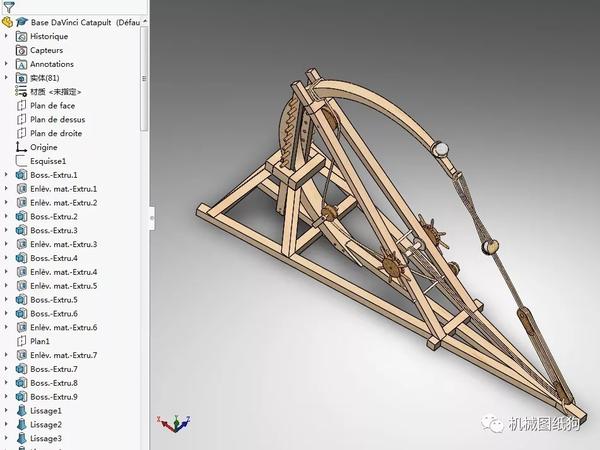Select Boss.-Extru.8 in the tree
The image size is (600, 450).
point(54,383)
